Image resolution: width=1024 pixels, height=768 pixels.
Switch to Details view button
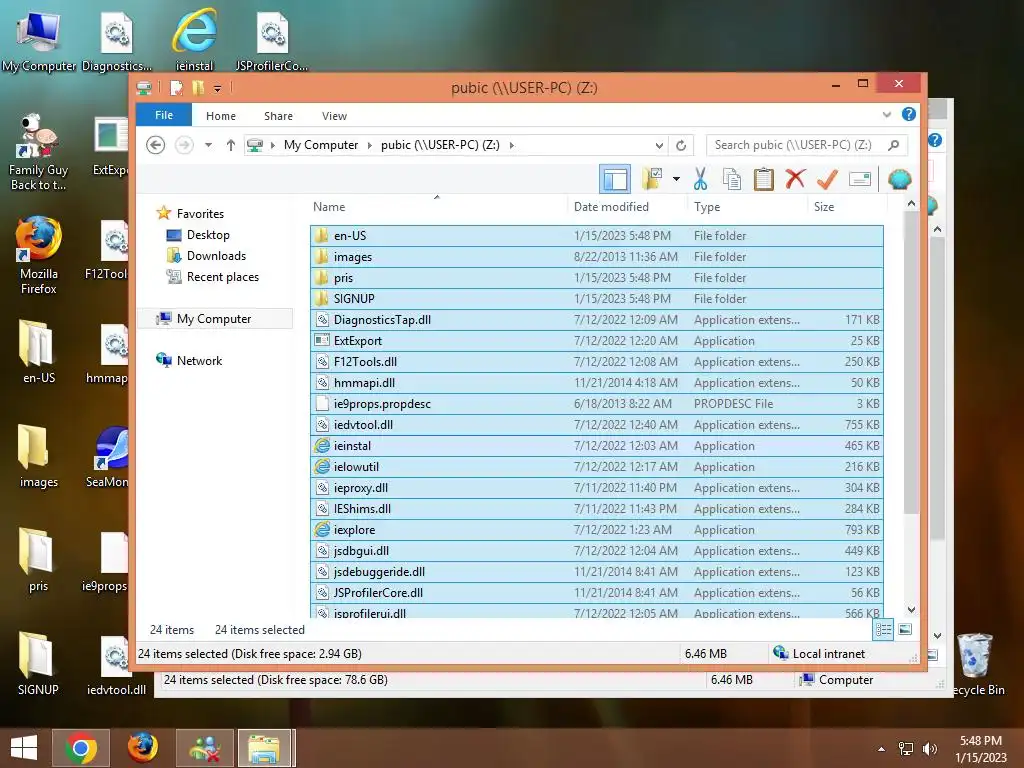pos(883,630)
